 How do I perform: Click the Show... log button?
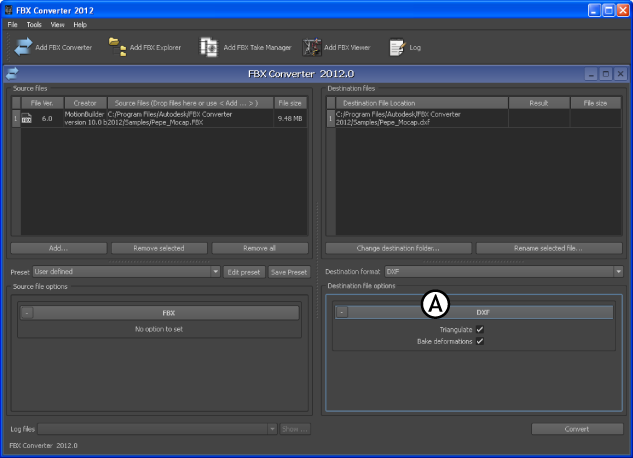pos(295,429)
